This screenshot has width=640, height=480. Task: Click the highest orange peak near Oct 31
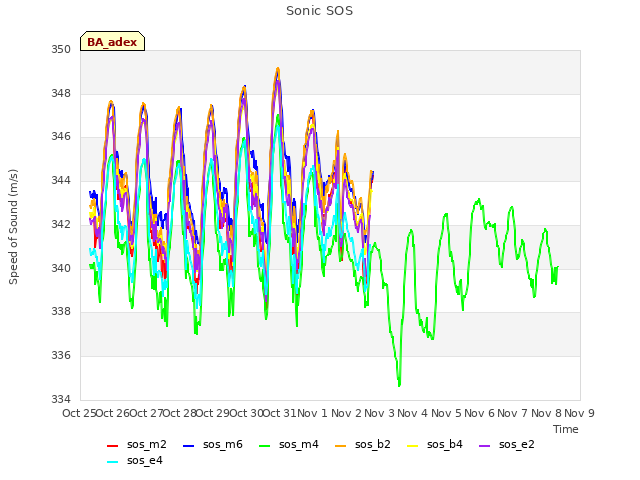(278, 69)
